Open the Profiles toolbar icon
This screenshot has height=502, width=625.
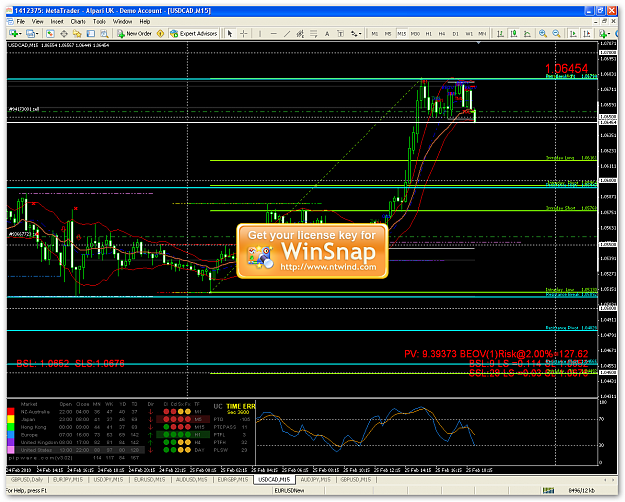[x=30, y=34]
